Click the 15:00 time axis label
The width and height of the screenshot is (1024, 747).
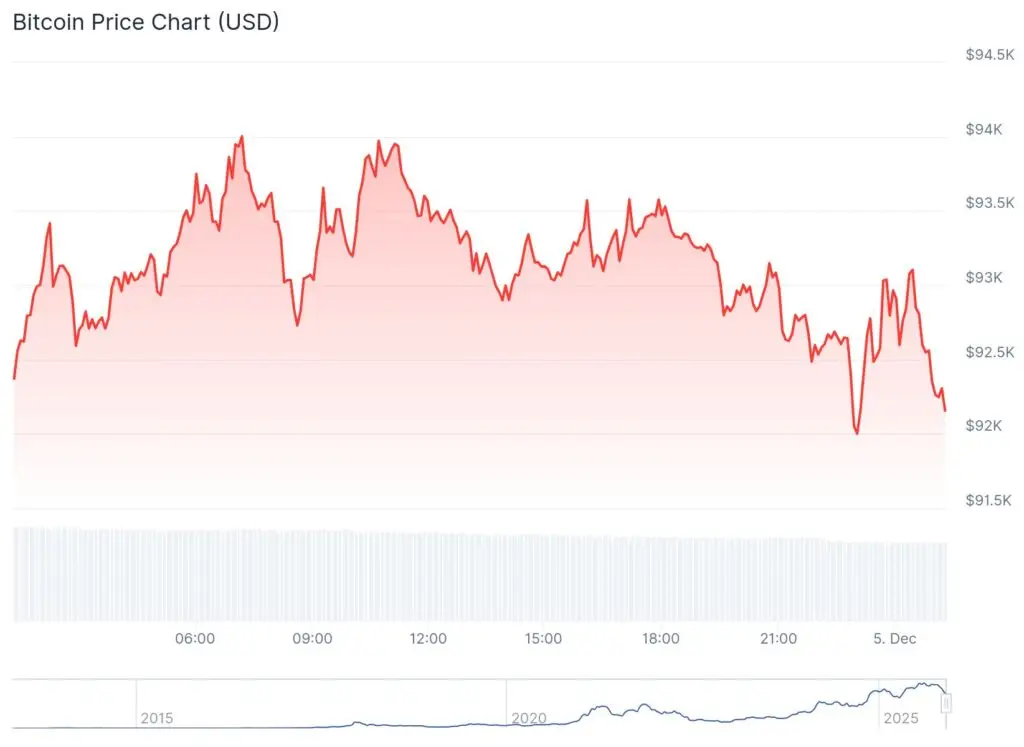pos(544,639)
